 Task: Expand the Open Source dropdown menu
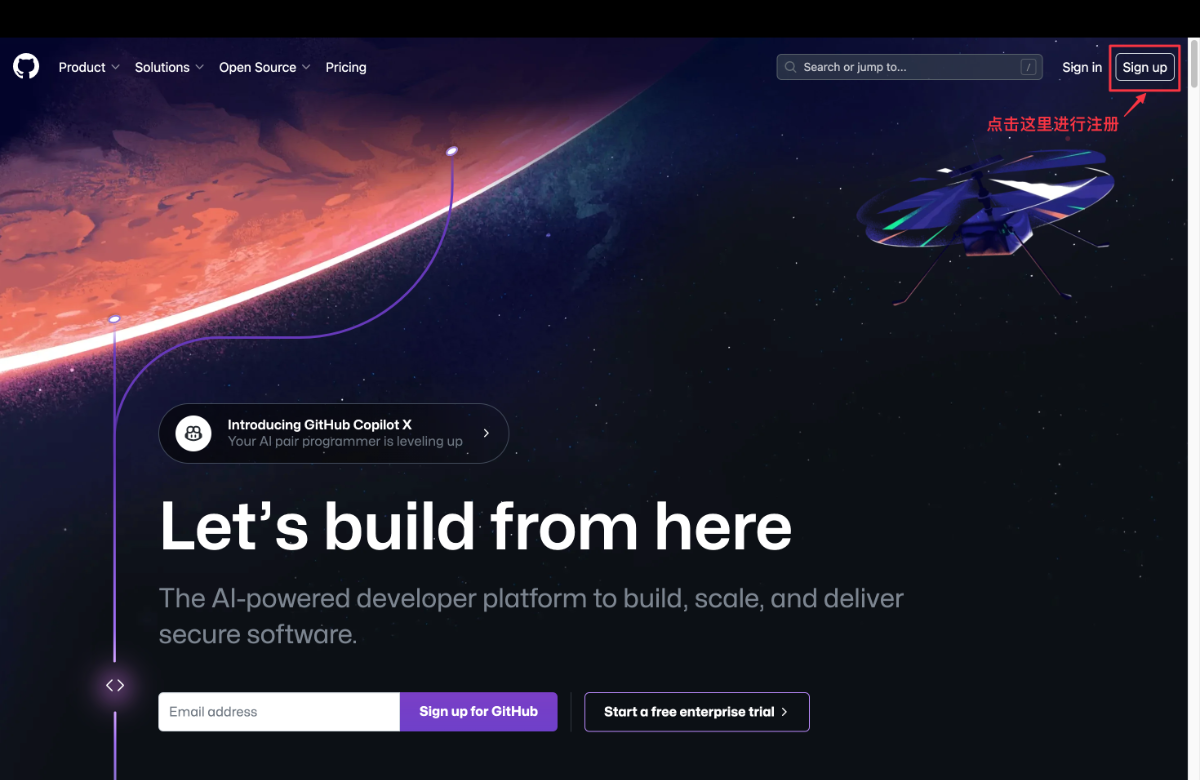(264, 67)
